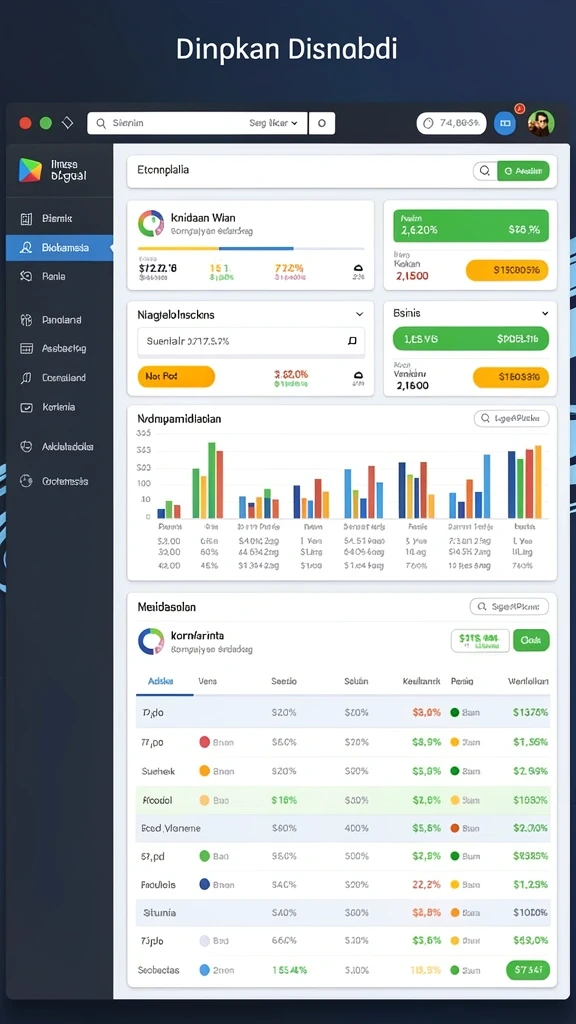Click the blue round icon beside avatar
576x1024 pixels.
(504, 123)
